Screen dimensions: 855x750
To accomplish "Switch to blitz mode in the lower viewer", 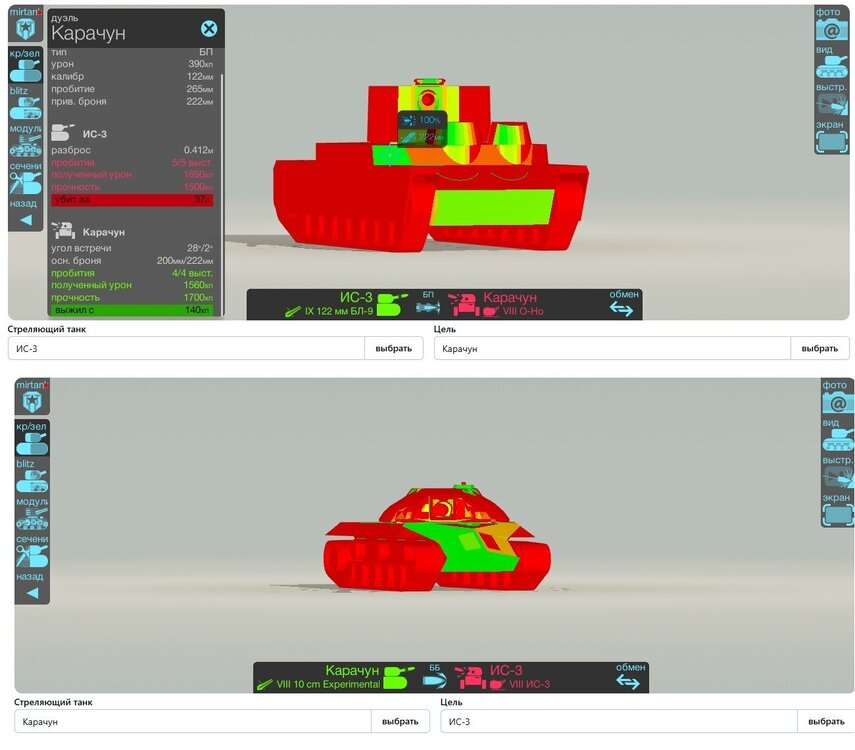I will click(32, 476).
